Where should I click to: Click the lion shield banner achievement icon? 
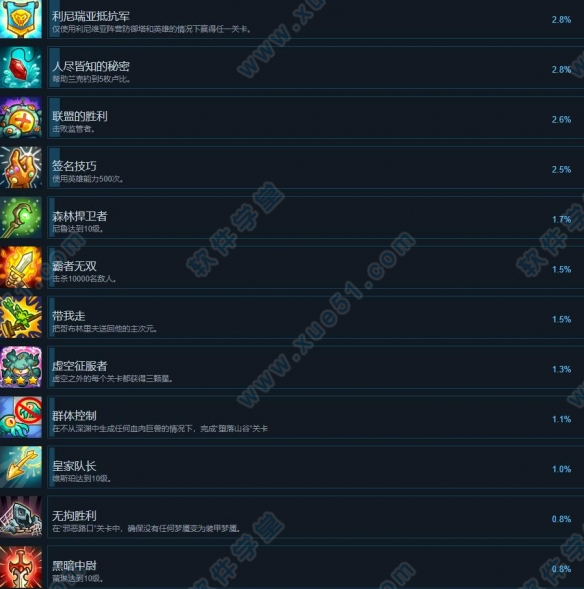tap(21, 19)
